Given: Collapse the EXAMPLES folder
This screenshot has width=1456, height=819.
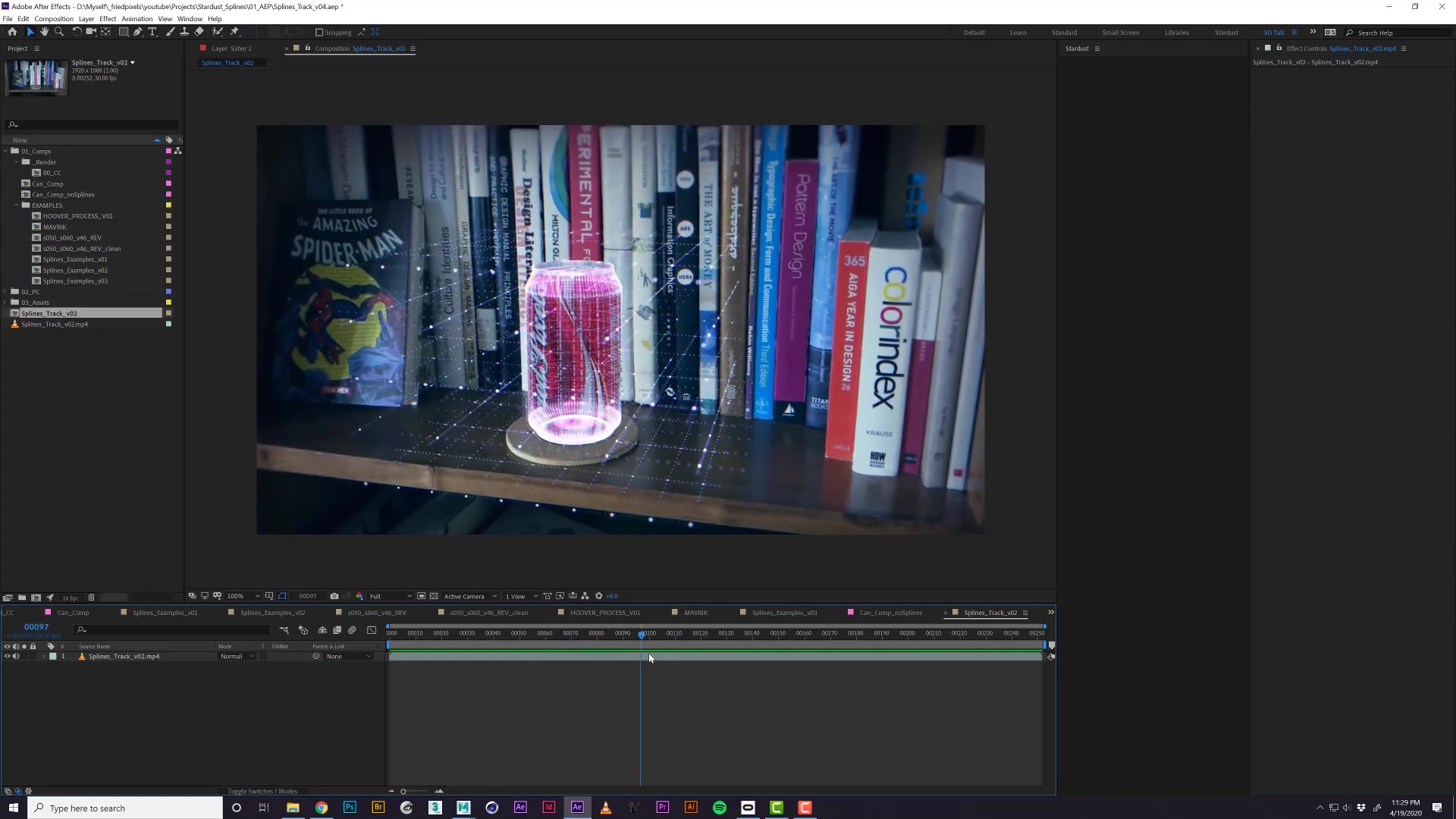Looking at the screenshot, I should [x=17, y=206].
